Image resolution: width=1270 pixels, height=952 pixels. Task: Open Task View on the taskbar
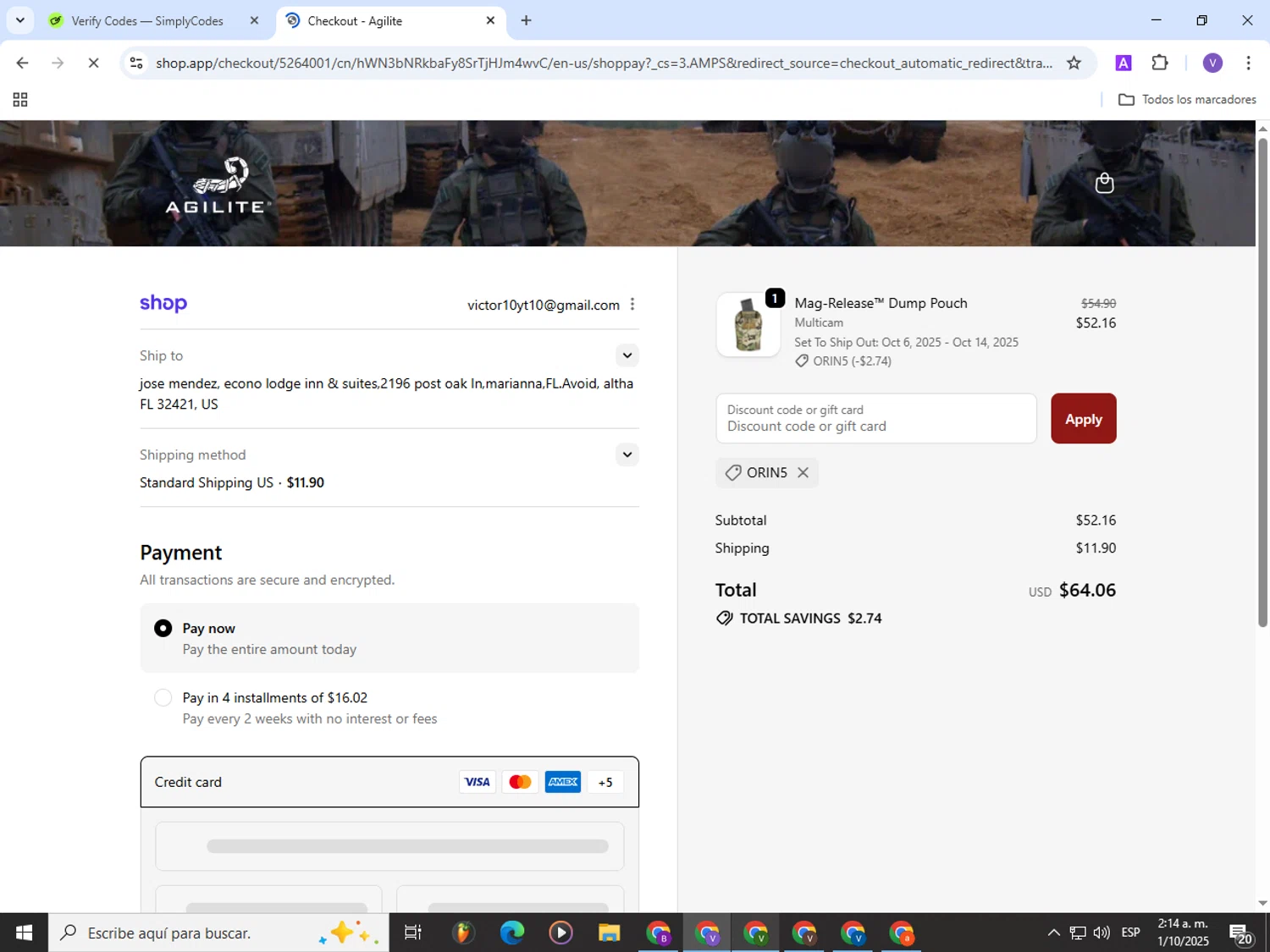coord(413,933)
